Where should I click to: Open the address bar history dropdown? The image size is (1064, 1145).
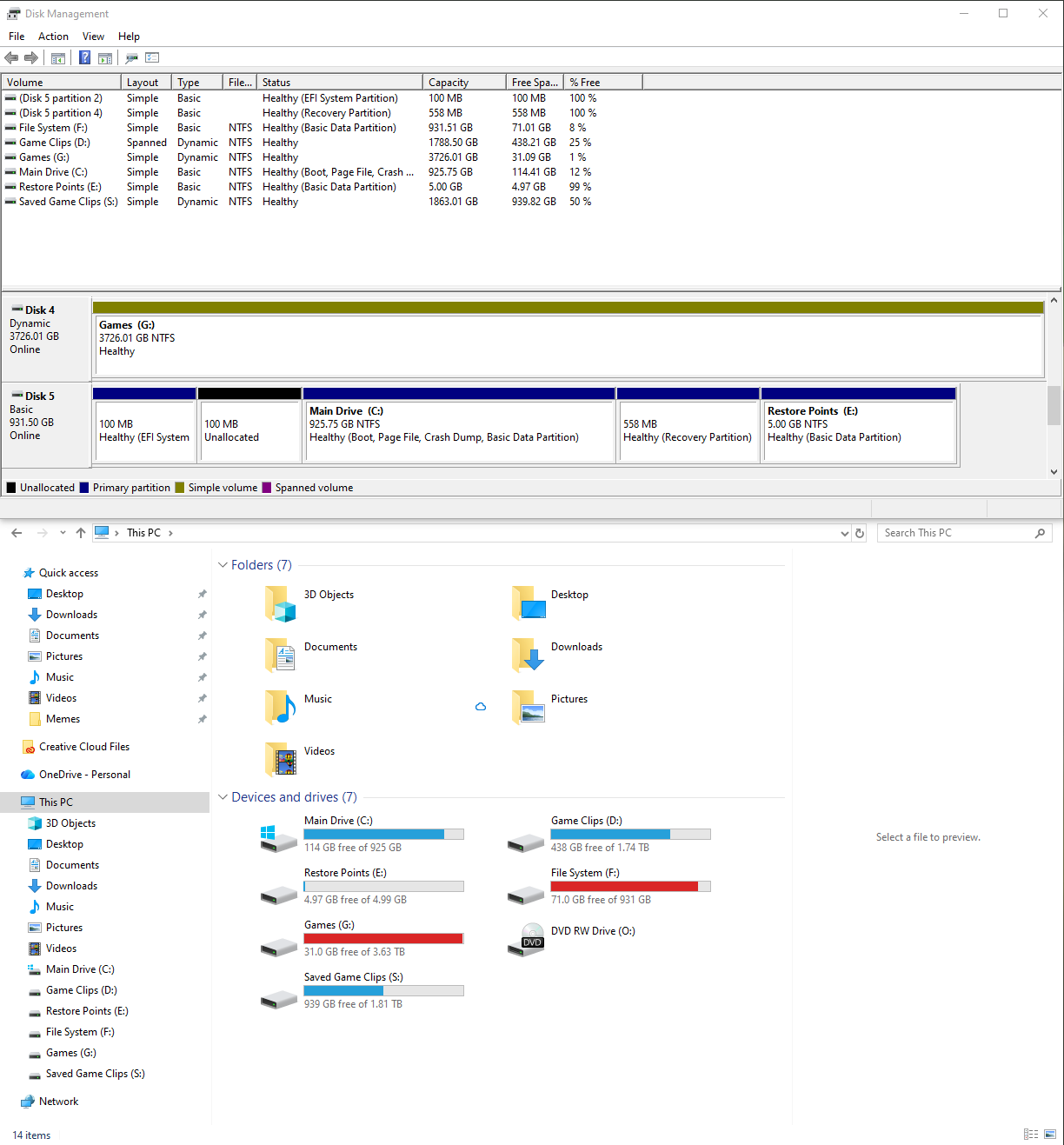(x=844, y=533)
